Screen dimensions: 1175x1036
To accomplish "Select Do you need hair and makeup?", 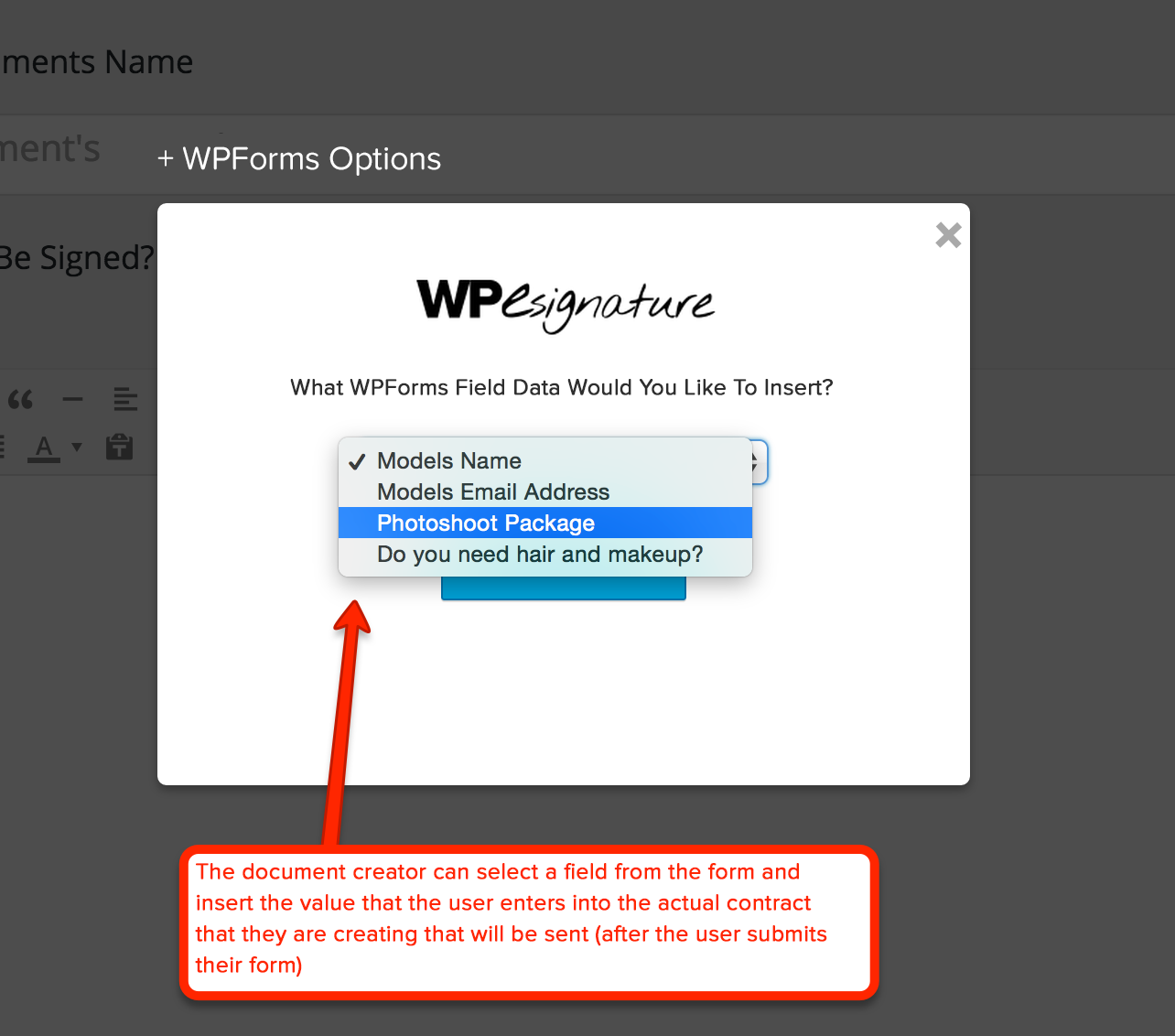I will (x=545, y=554).
